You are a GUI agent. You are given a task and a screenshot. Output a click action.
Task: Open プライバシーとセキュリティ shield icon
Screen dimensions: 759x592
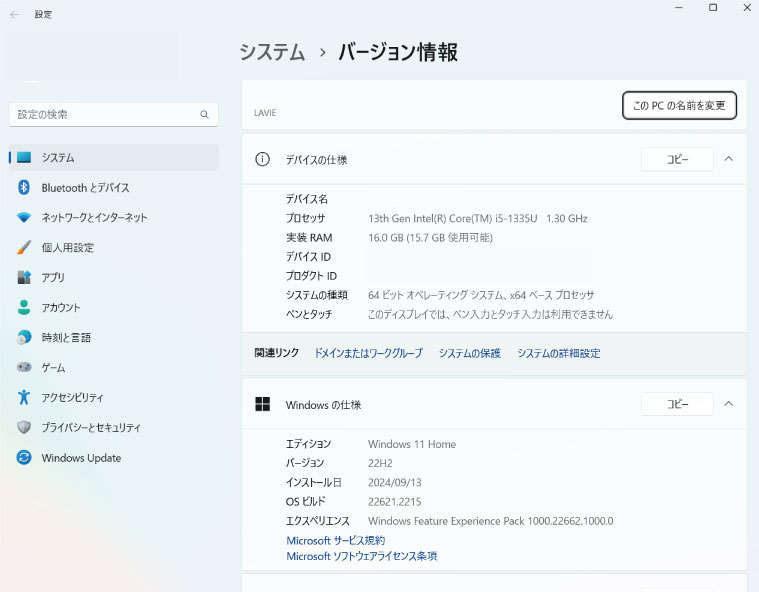24,428
